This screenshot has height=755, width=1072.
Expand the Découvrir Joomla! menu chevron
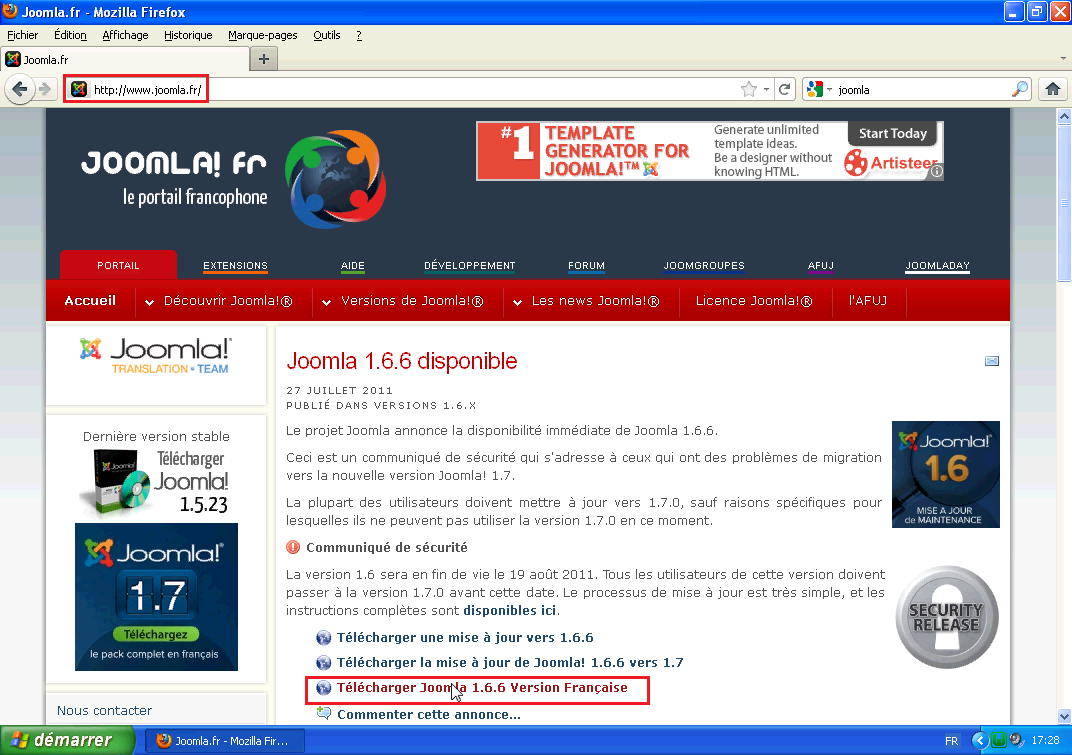coord(149,302)
